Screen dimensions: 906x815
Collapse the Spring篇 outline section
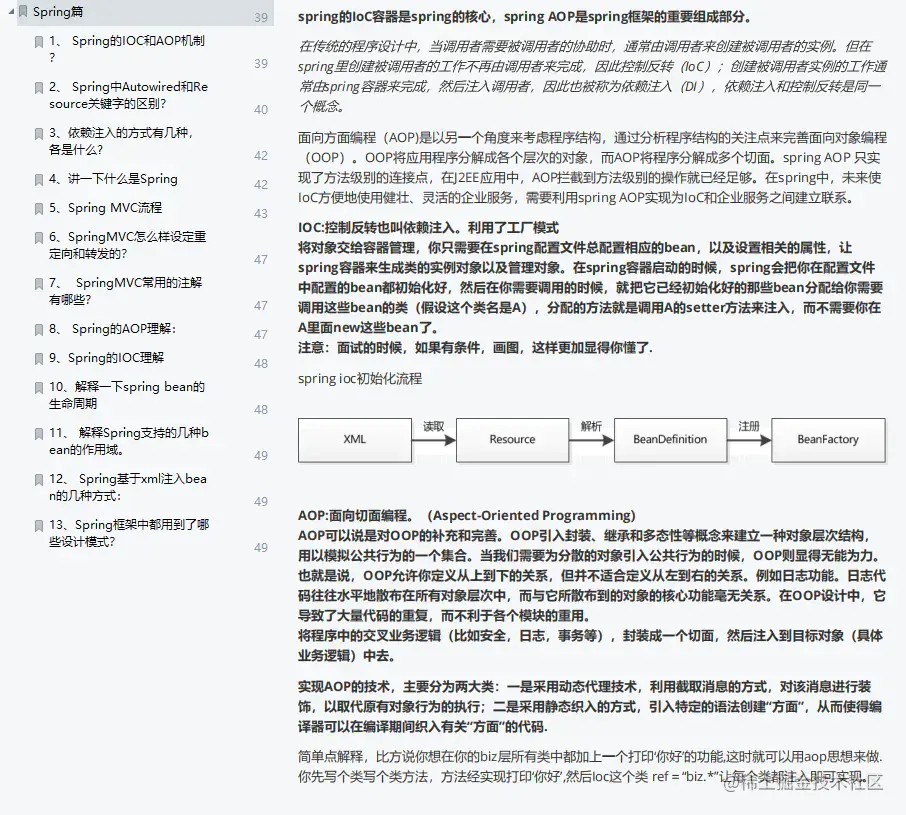10,12
